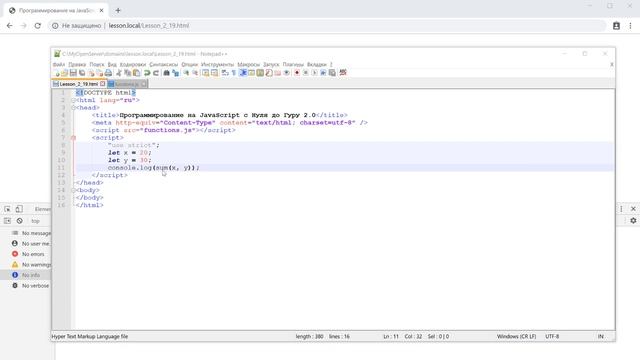Open the Запуск menu

click(271, 64)
